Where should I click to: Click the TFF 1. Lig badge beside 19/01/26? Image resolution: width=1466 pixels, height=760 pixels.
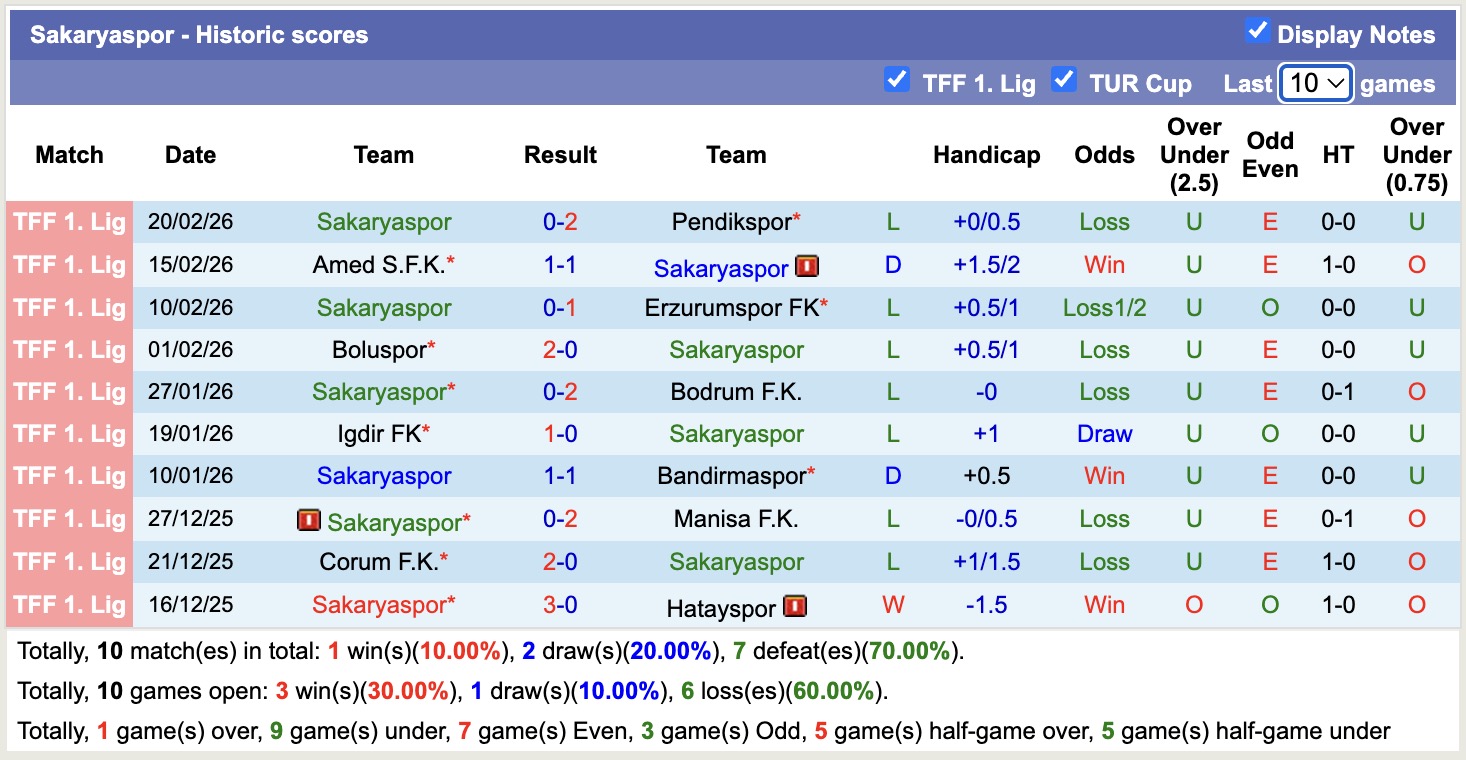[x=68, y=434]
